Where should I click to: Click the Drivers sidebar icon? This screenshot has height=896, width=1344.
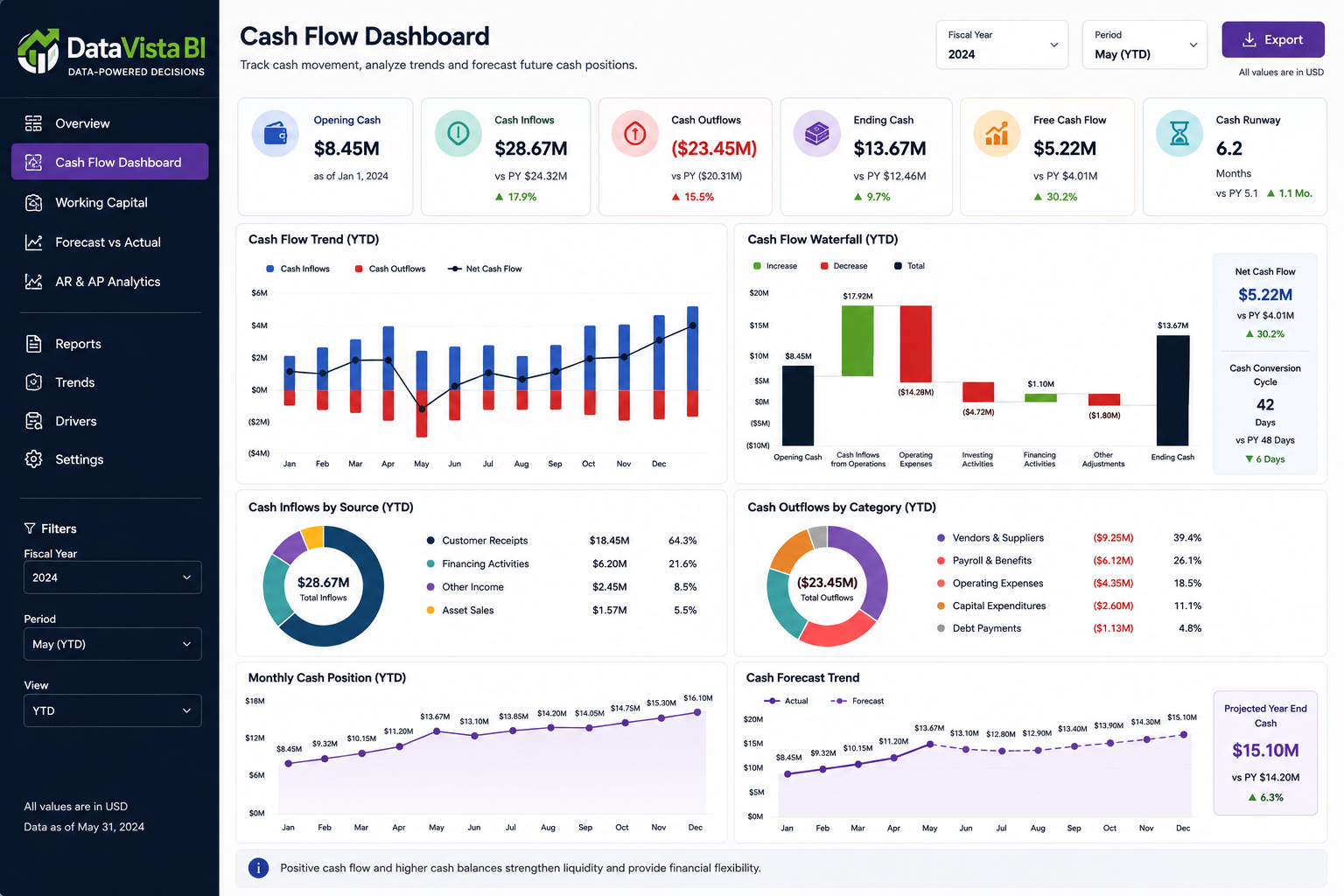[33, 421]
